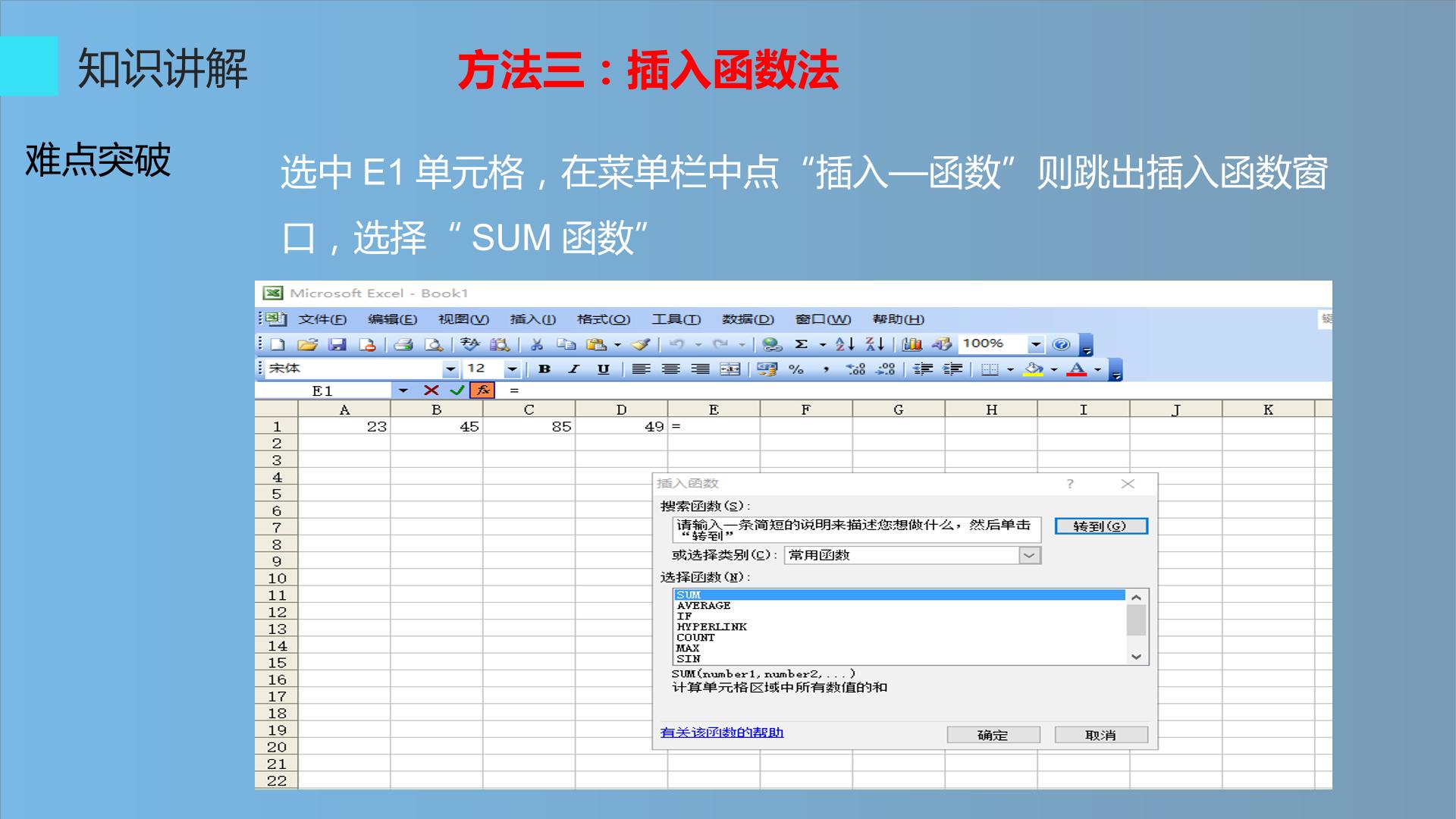Open the 或选择类别 category dropdown

point(912,555)
